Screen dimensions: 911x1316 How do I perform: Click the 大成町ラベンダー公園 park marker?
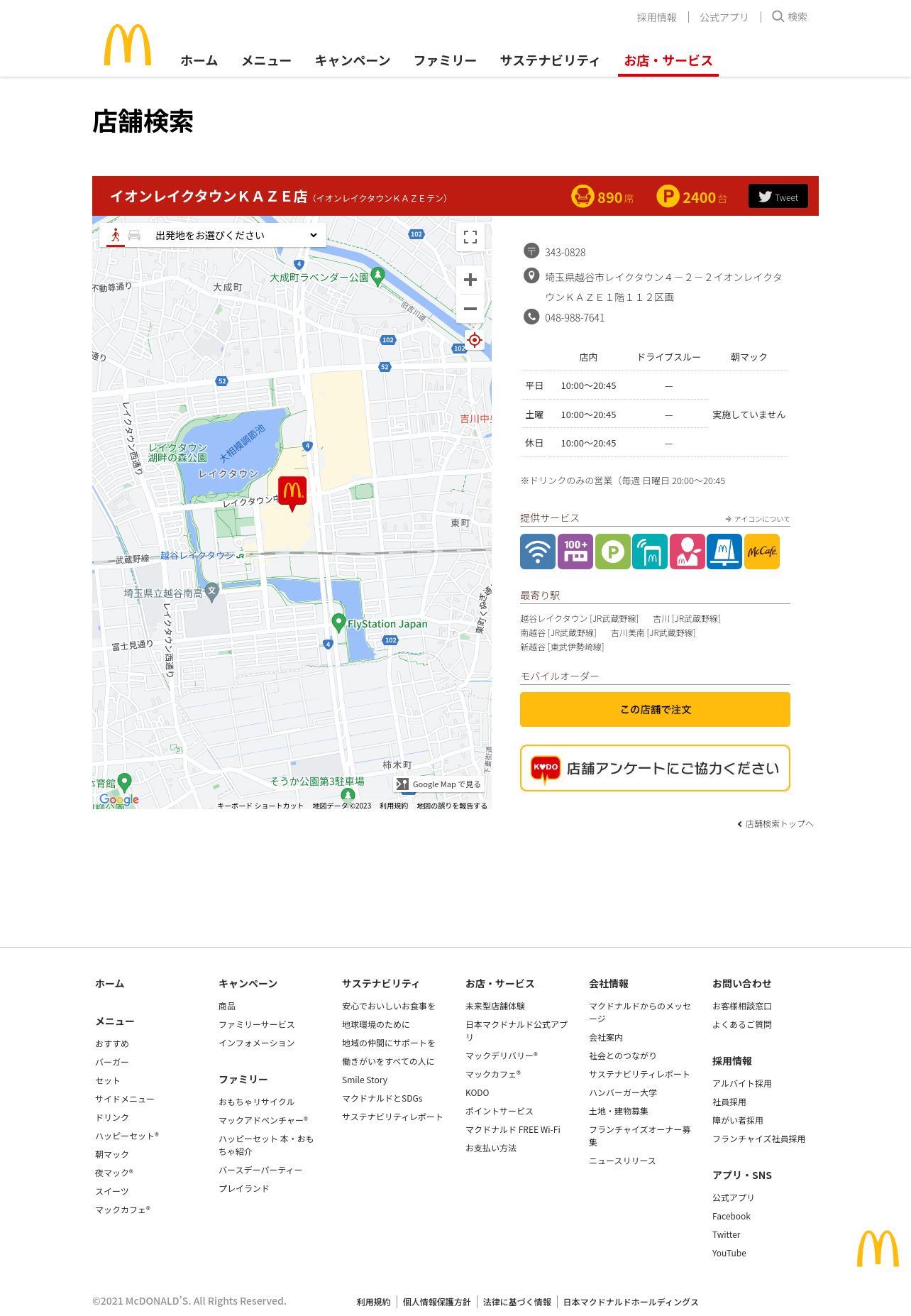378,276
